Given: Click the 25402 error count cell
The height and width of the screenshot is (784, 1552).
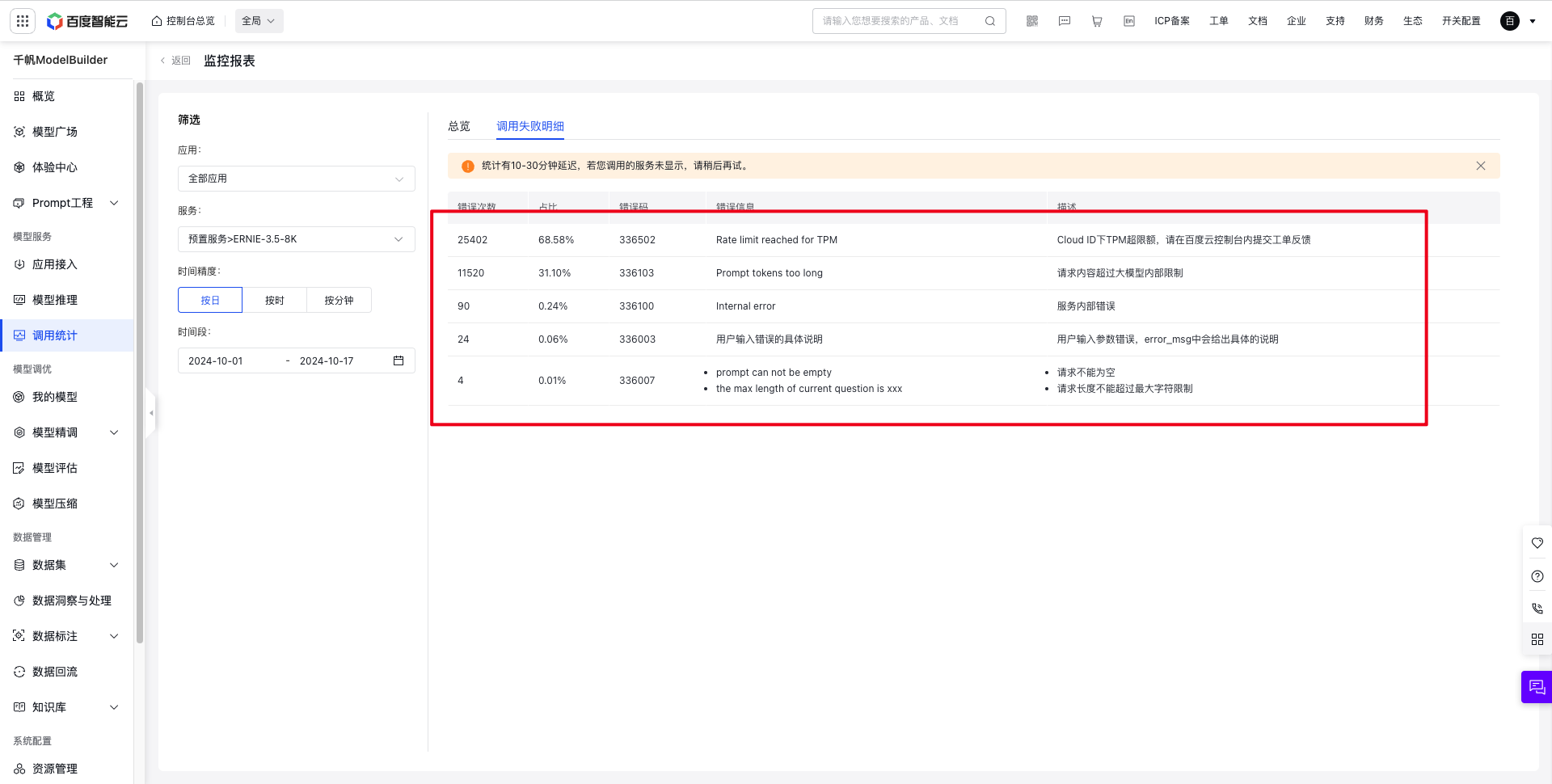Looking at the screenshot, I should click(x=473, y=240).
